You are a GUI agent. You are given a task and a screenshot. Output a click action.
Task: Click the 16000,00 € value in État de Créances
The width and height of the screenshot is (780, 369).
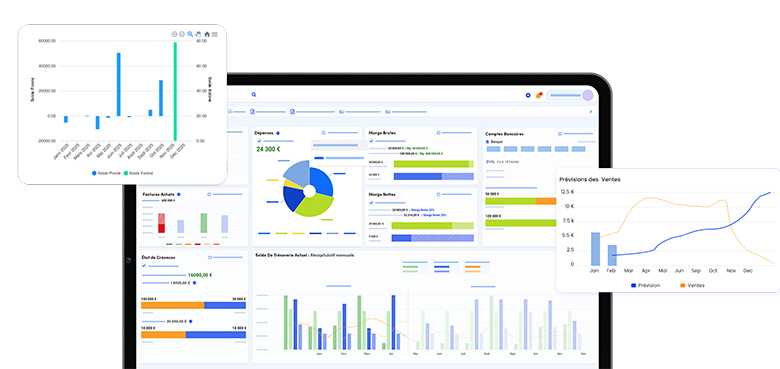(x=200, y=275)
